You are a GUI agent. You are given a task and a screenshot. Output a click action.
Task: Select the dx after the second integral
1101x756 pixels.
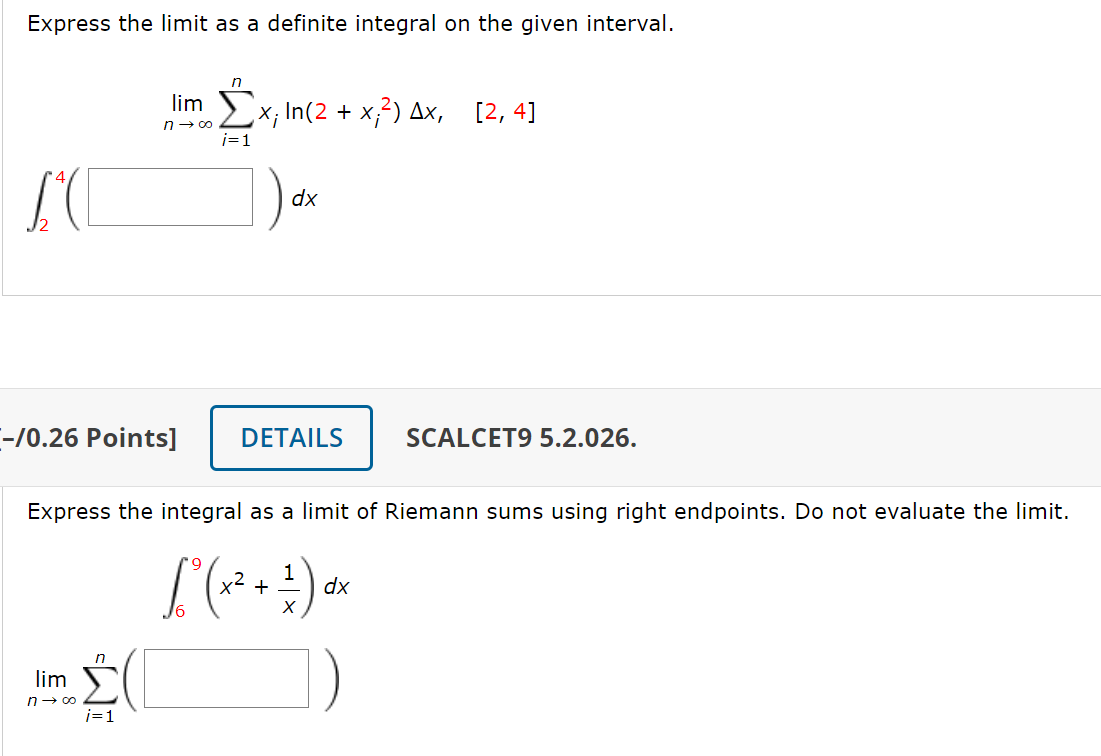tap(338, 588)
